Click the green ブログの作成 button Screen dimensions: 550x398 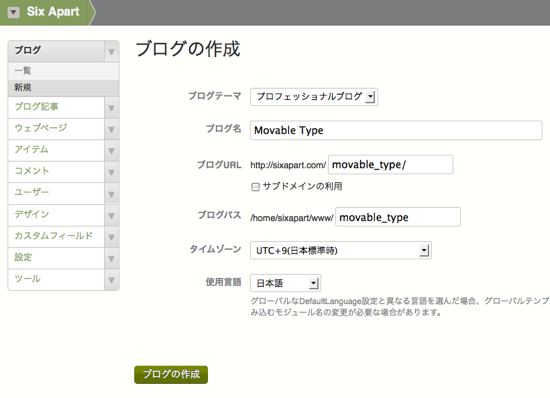tap(171, 375)
